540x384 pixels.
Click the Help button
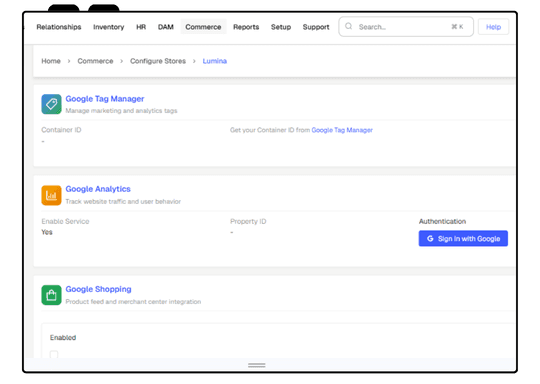tap(493, 27)
